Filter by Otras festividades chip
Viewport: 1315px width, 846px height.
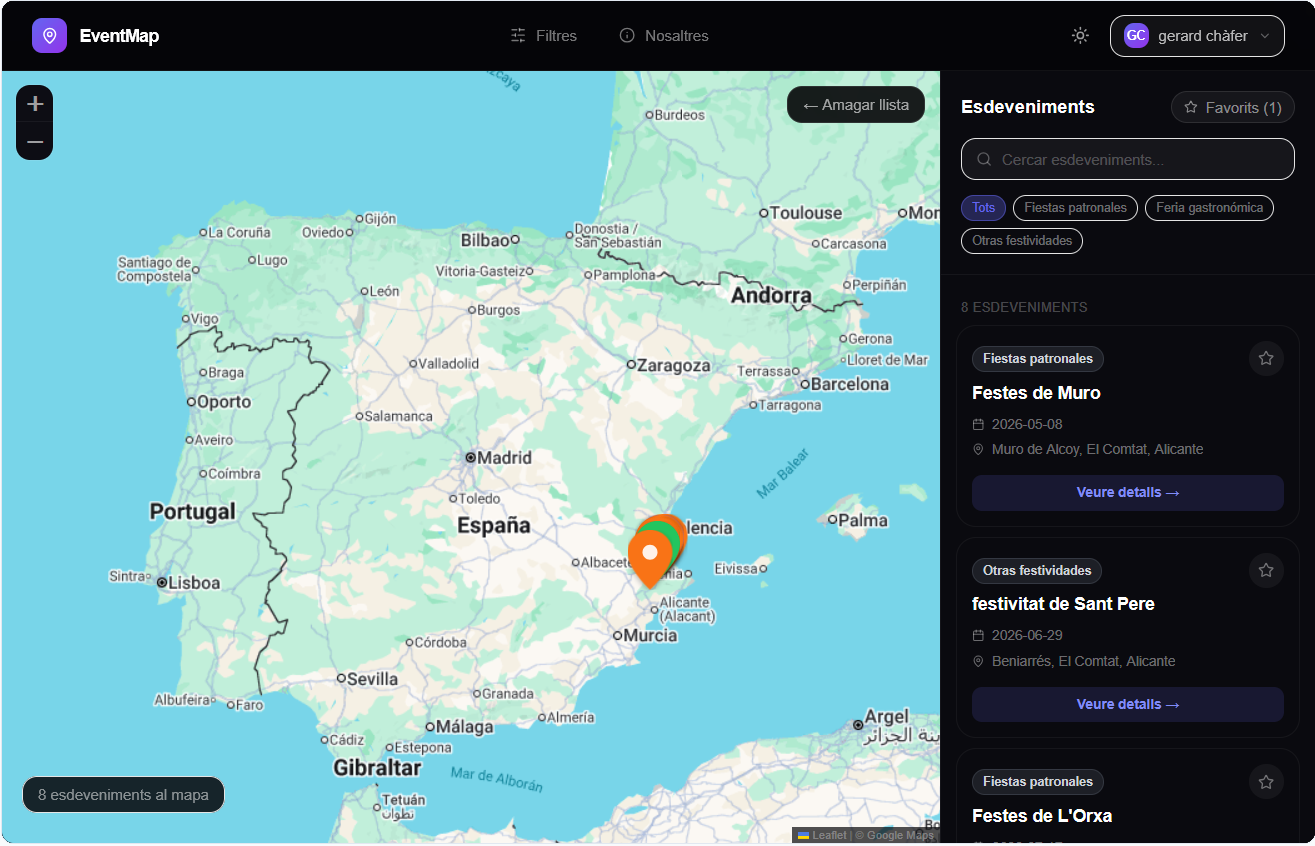click(1022, 241)
